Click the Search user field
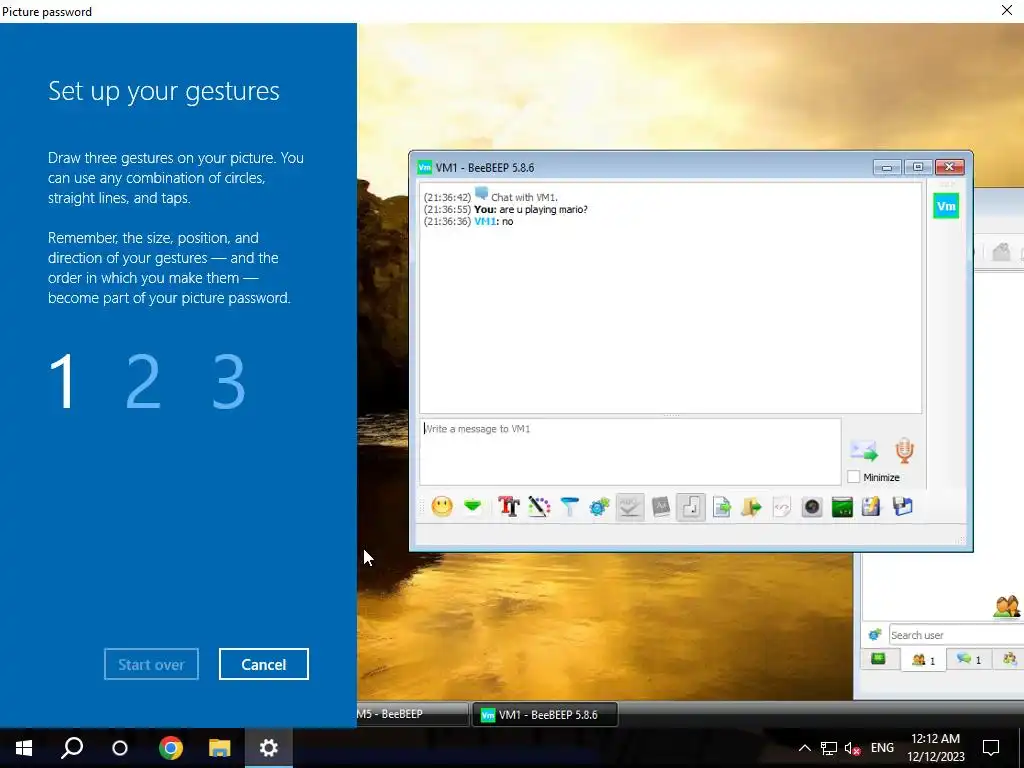Viewport: 1024px width, 768px height. coord(956,635)
